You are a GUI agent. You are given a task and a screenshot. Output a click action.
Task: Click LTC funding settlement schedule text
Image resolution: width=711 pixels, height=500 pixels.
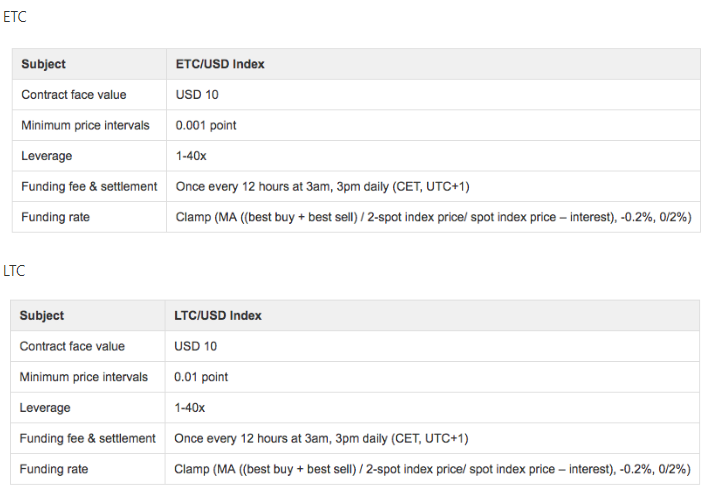[x=321, y=438]
